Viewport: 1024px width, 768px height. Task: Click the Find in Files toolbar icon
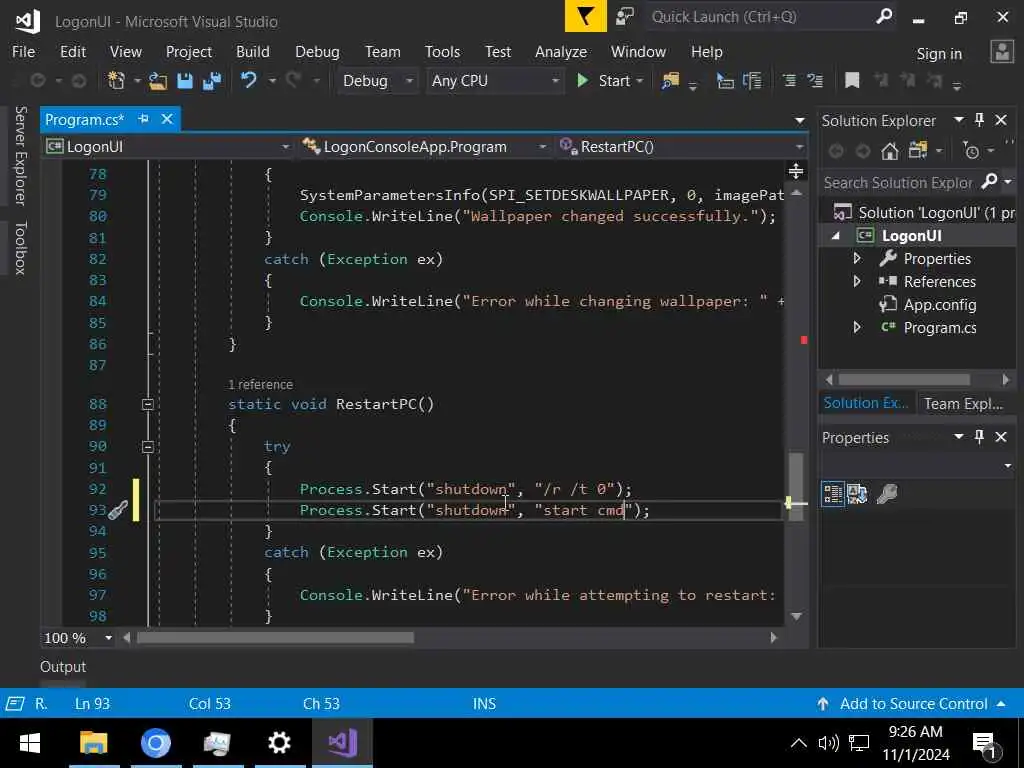(670, 81)
